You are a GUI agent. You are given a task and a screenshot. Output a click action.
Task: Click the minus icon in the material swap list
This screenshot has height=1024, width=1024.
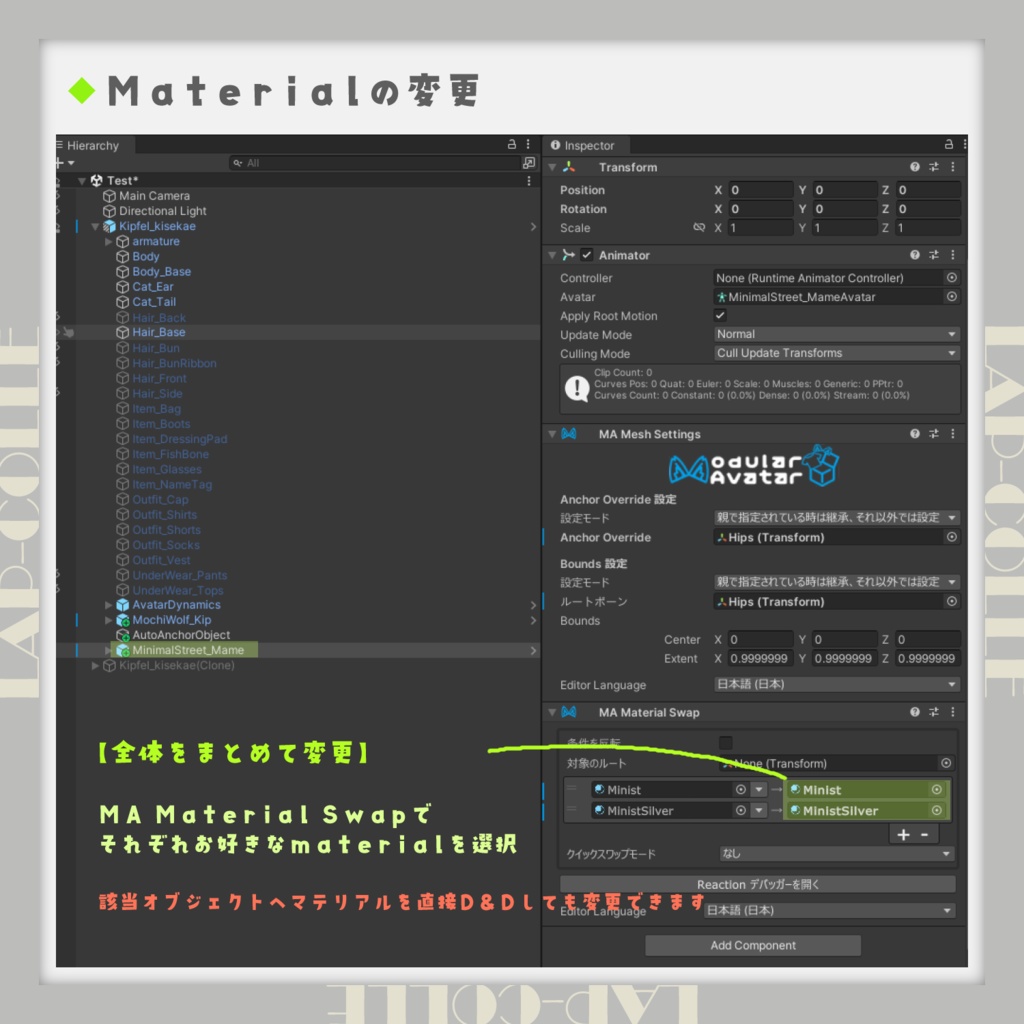[x=925, y=834]
